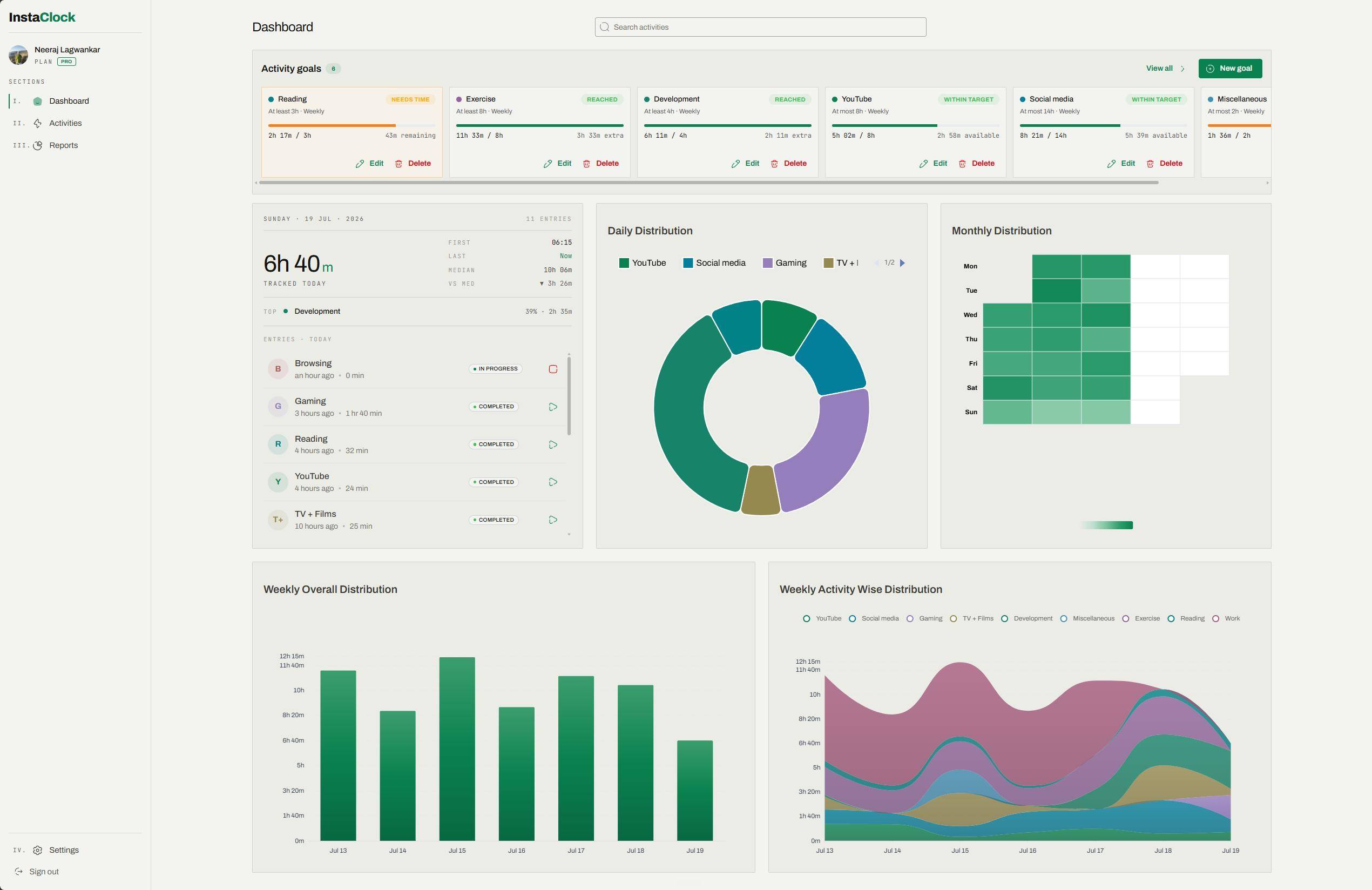Image resolution: width=1372 pixels, height=890 pixels.
Task: Toggle Gaming series in weekly activity legend
Action: 925,618
